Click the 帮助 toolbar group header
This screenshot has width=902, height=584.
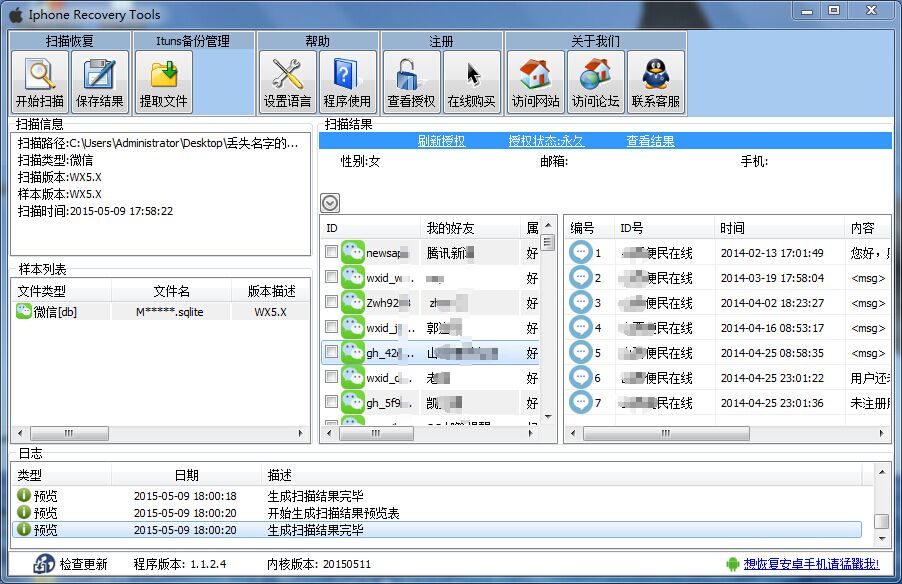pos(318,41)
